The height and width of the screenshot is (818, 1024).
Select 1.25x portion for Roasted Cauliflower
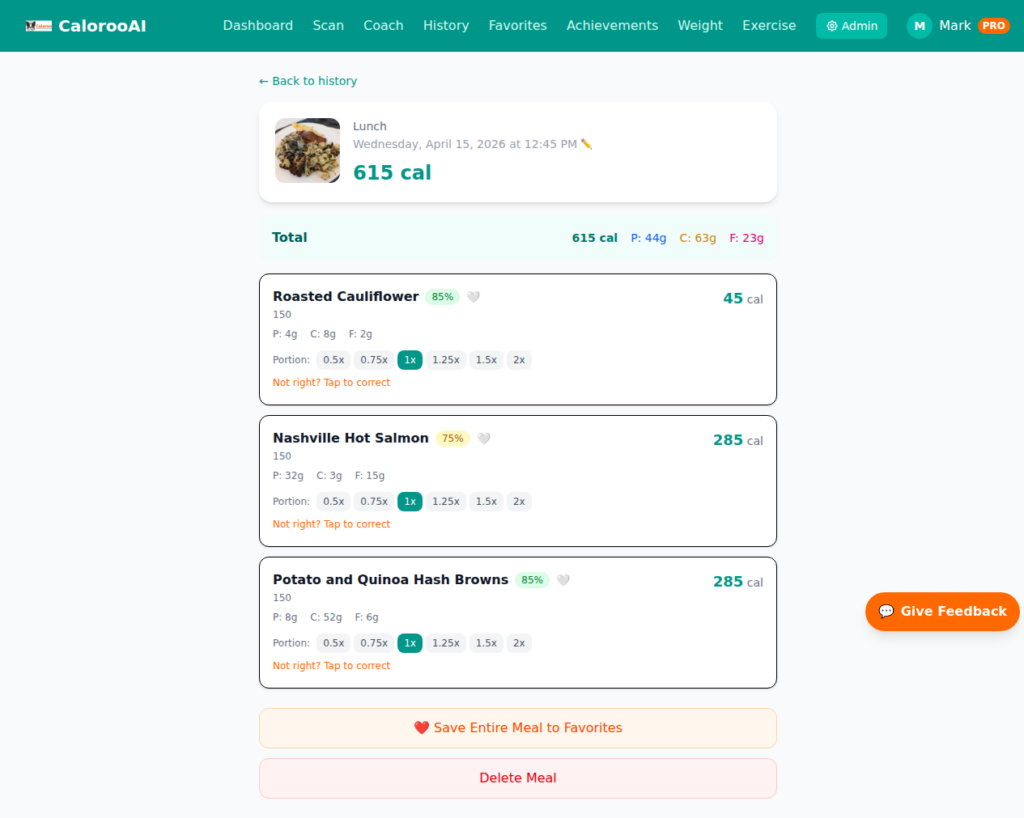tap(446, 360)
